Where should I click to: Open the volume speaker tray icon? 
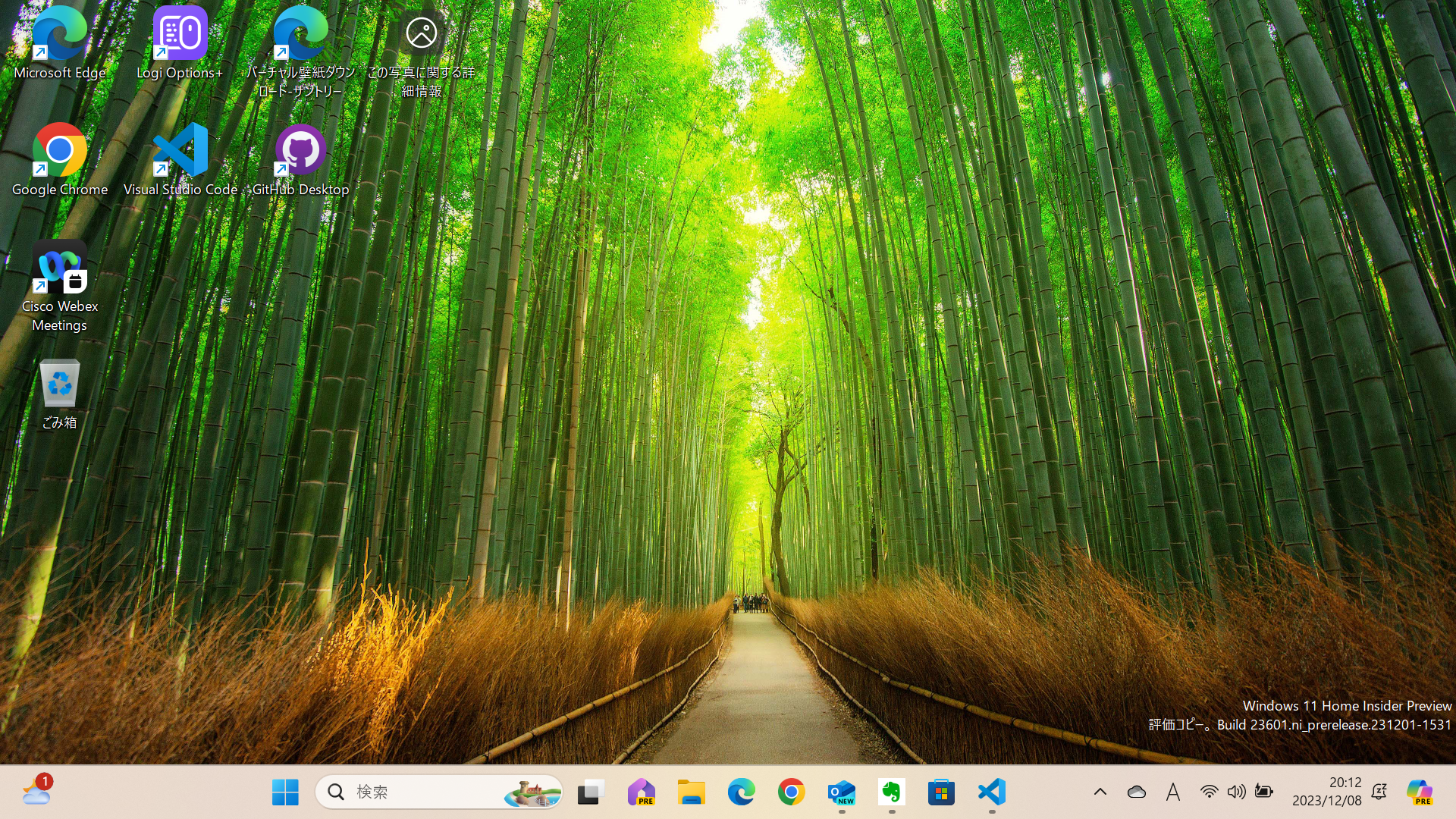point(1236,792)
